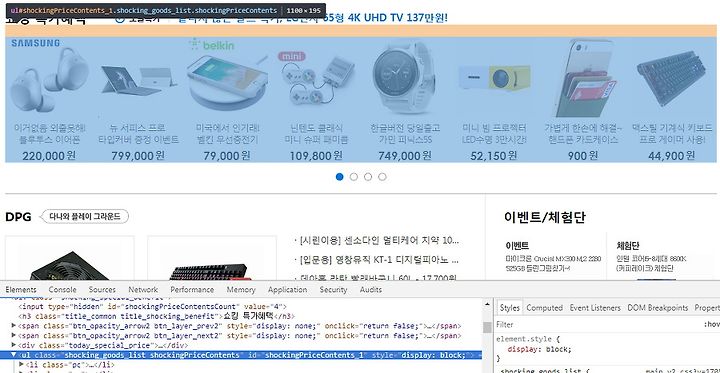This screenshot has width=720, height=373.
Task: Open the Audits tab
Action: click(x=371, y=289)
